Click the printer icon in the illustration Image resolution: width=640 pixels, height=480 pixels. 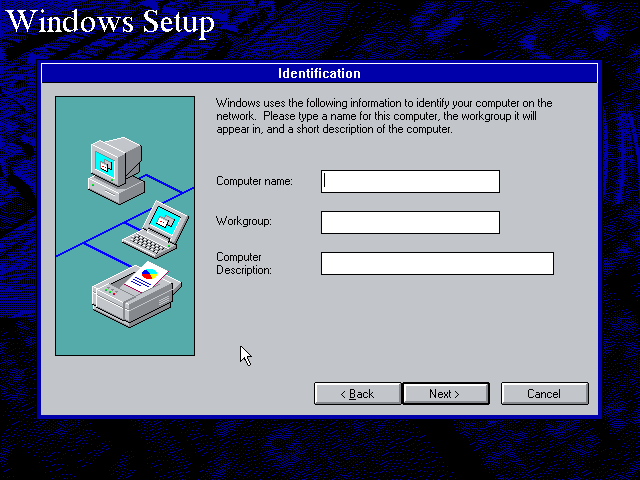[137, 294]
